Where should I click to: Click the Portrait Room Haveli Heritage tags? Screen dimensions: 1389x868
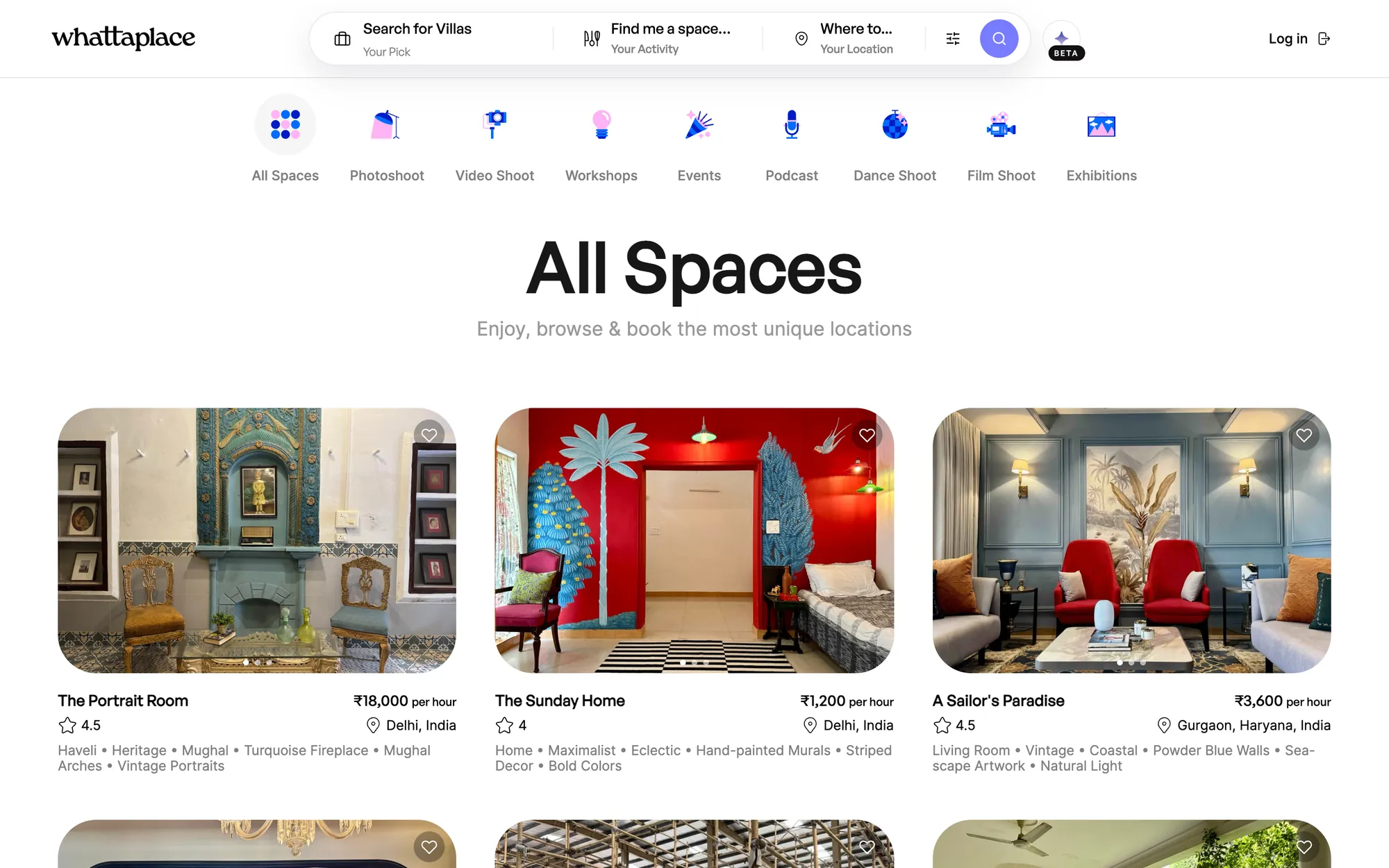point(244,758)
